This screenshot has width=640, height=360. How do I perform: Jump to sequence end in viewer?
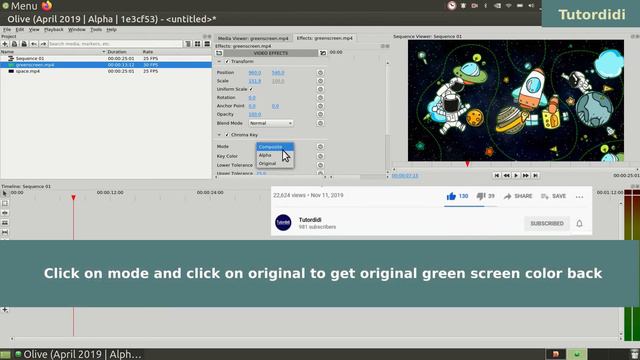536,176
